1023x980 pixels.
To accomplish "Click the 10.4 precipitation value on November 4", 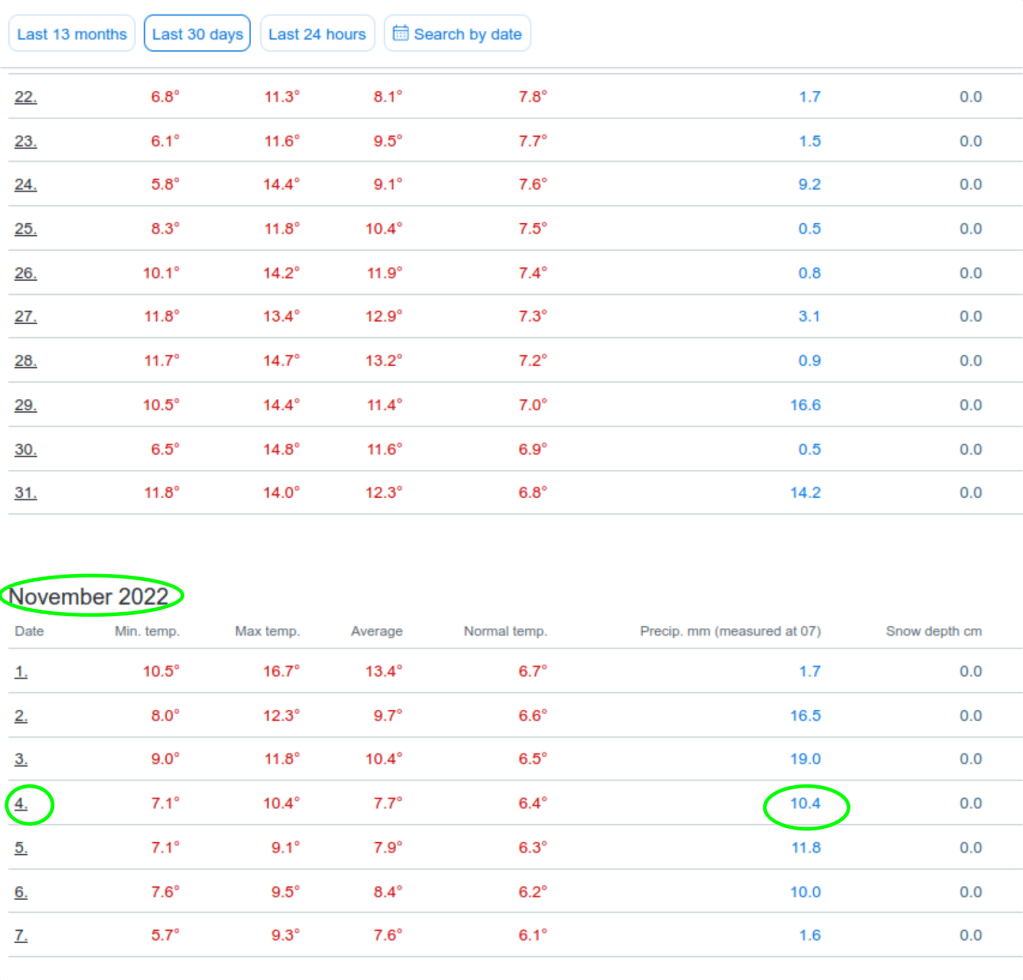I will 805,804.
